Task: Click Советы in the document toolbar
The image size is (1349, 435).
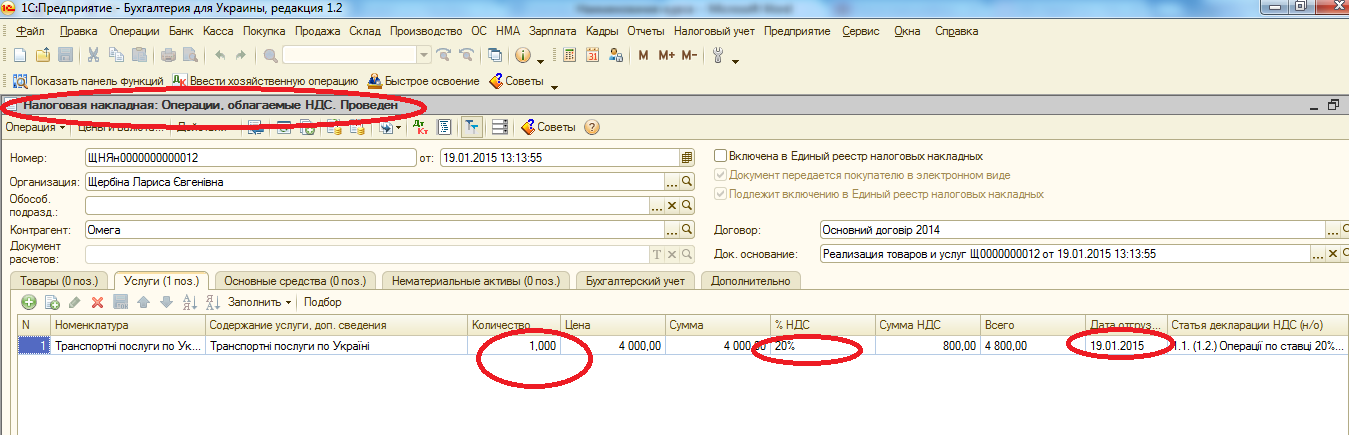Action: (547, 127)
